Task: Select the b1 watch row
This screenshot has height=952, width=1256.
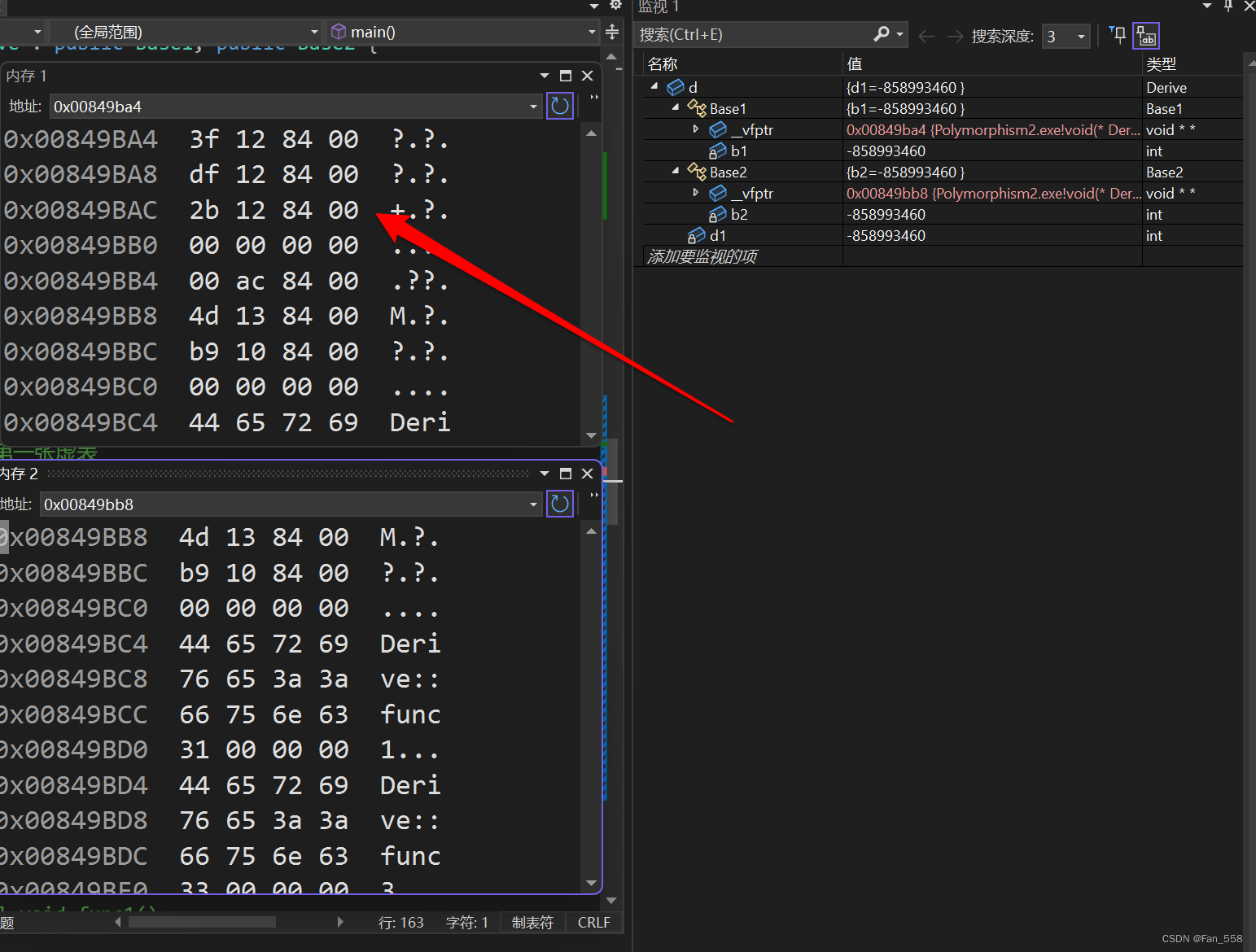Action: tap(943, 151)
